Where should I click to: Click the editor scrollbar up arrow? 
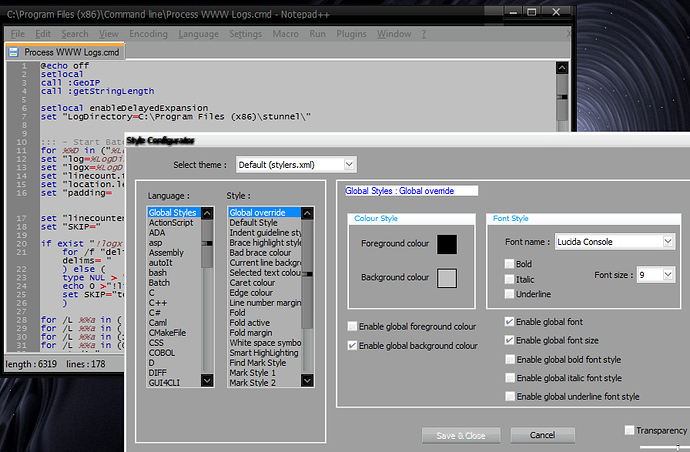click(x=562, y=68)
